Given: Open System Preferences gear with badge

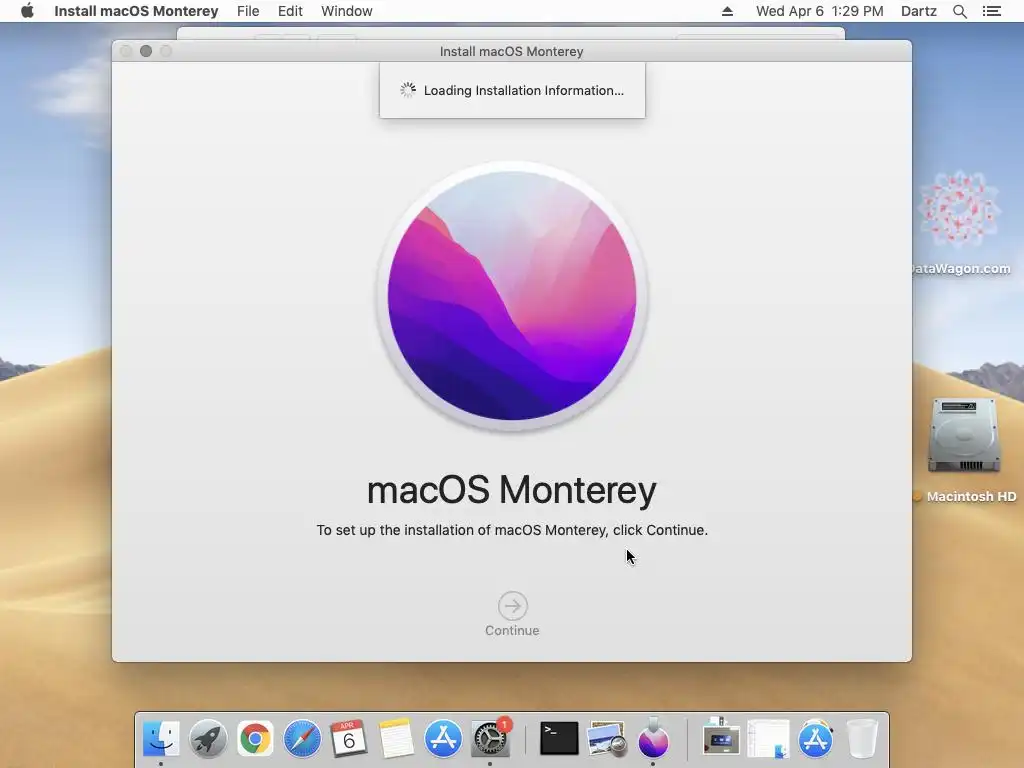Looking at the screenshot, I should click(490, 739).
